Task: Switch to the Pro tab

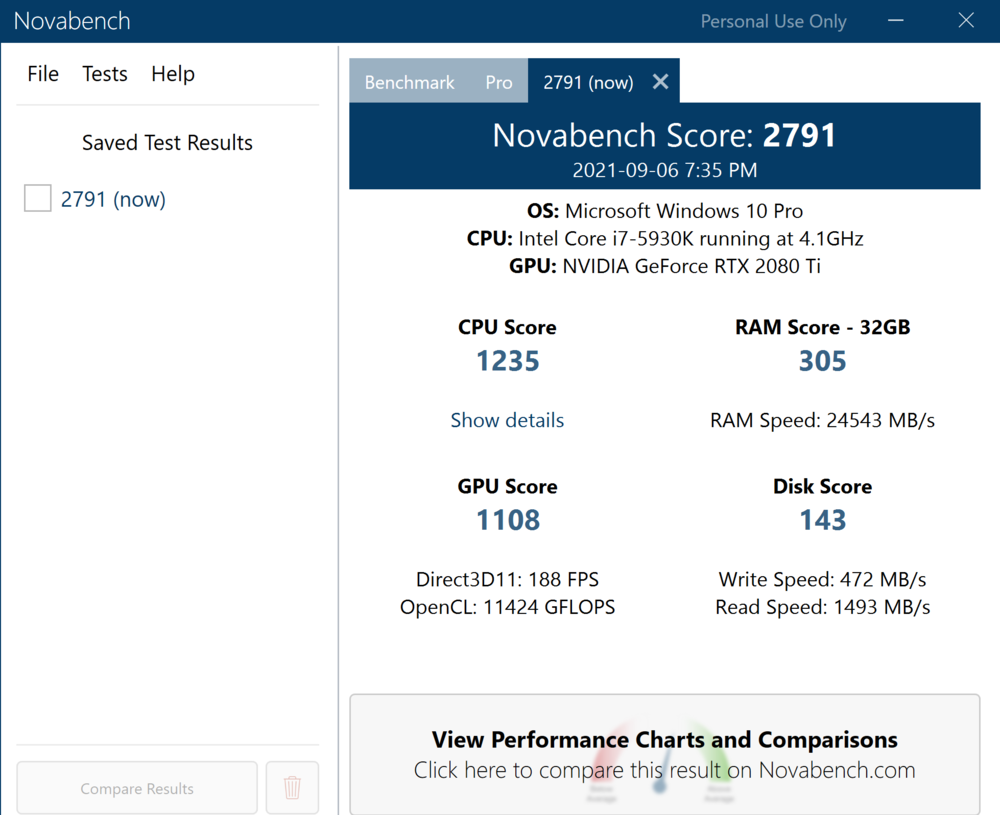Action: coord(499,82)
